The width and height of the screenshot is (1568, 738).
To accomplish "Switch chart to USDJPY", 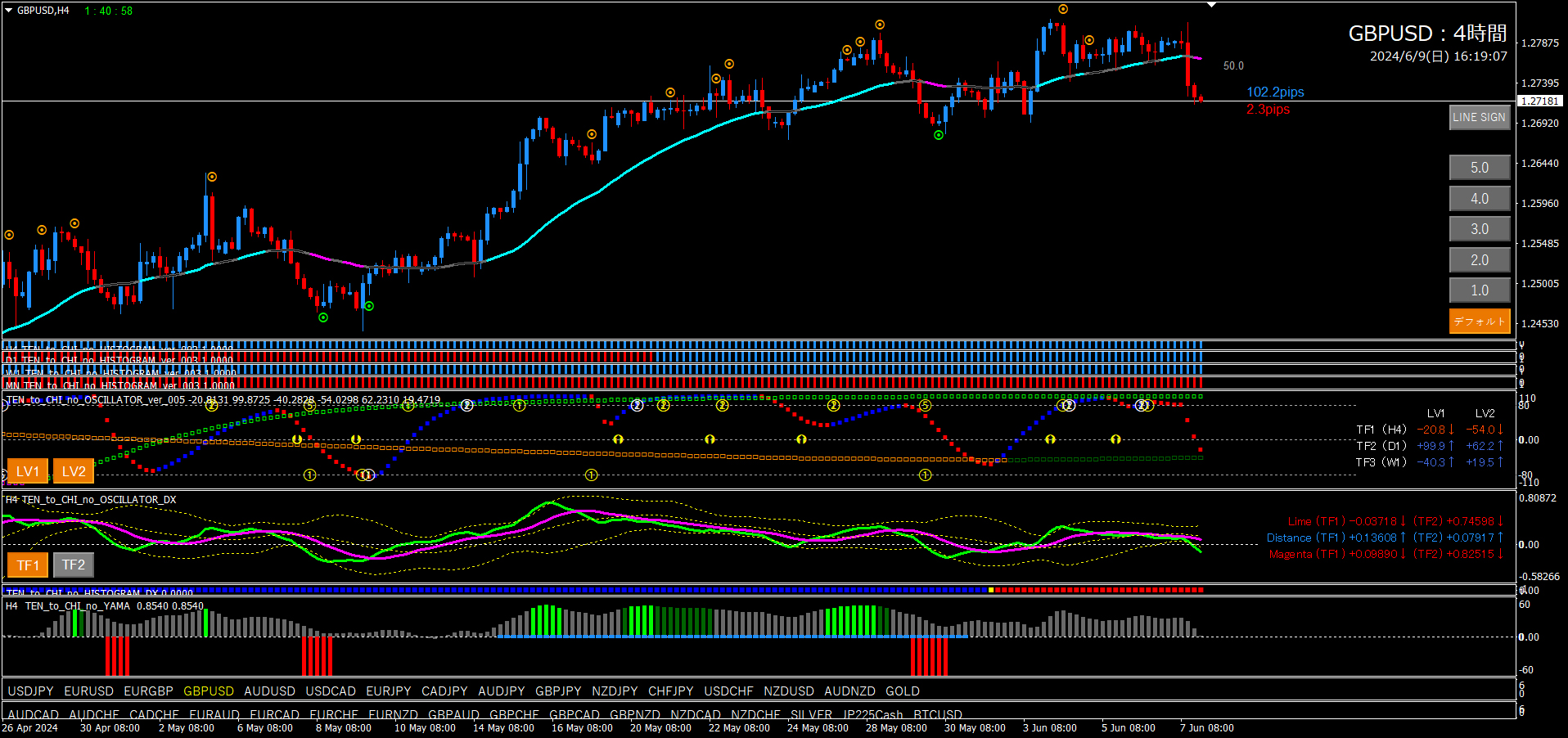I will pos(30,691).
